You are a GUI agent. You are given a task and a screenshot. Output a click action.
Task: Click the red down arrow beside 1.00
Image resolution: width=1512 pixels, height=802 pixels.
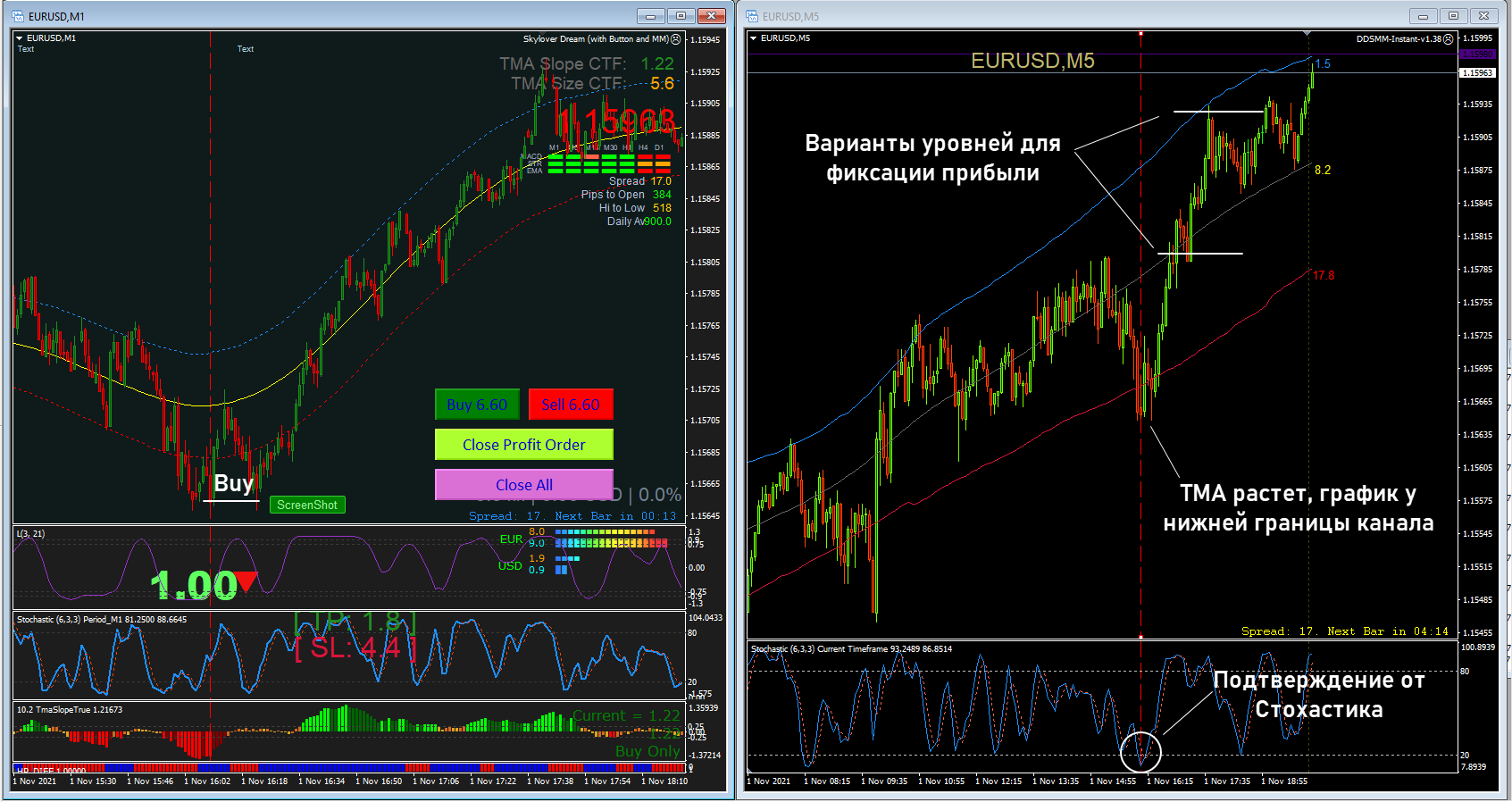click(246, 581)
